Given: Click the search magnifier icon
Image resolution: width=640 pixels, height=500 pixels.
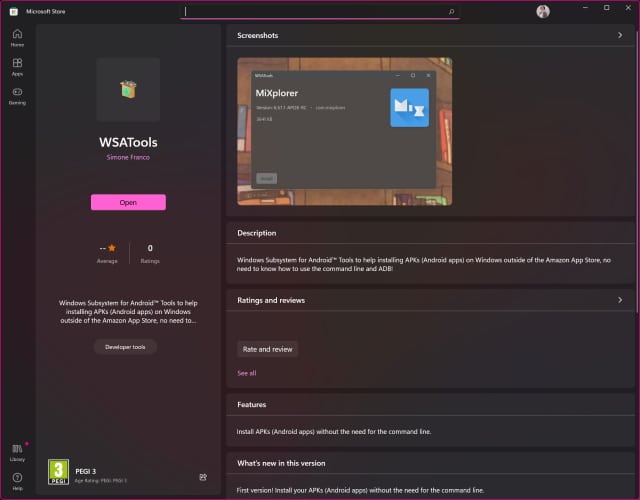Looking at the screenshot, I should coord(451,11).
